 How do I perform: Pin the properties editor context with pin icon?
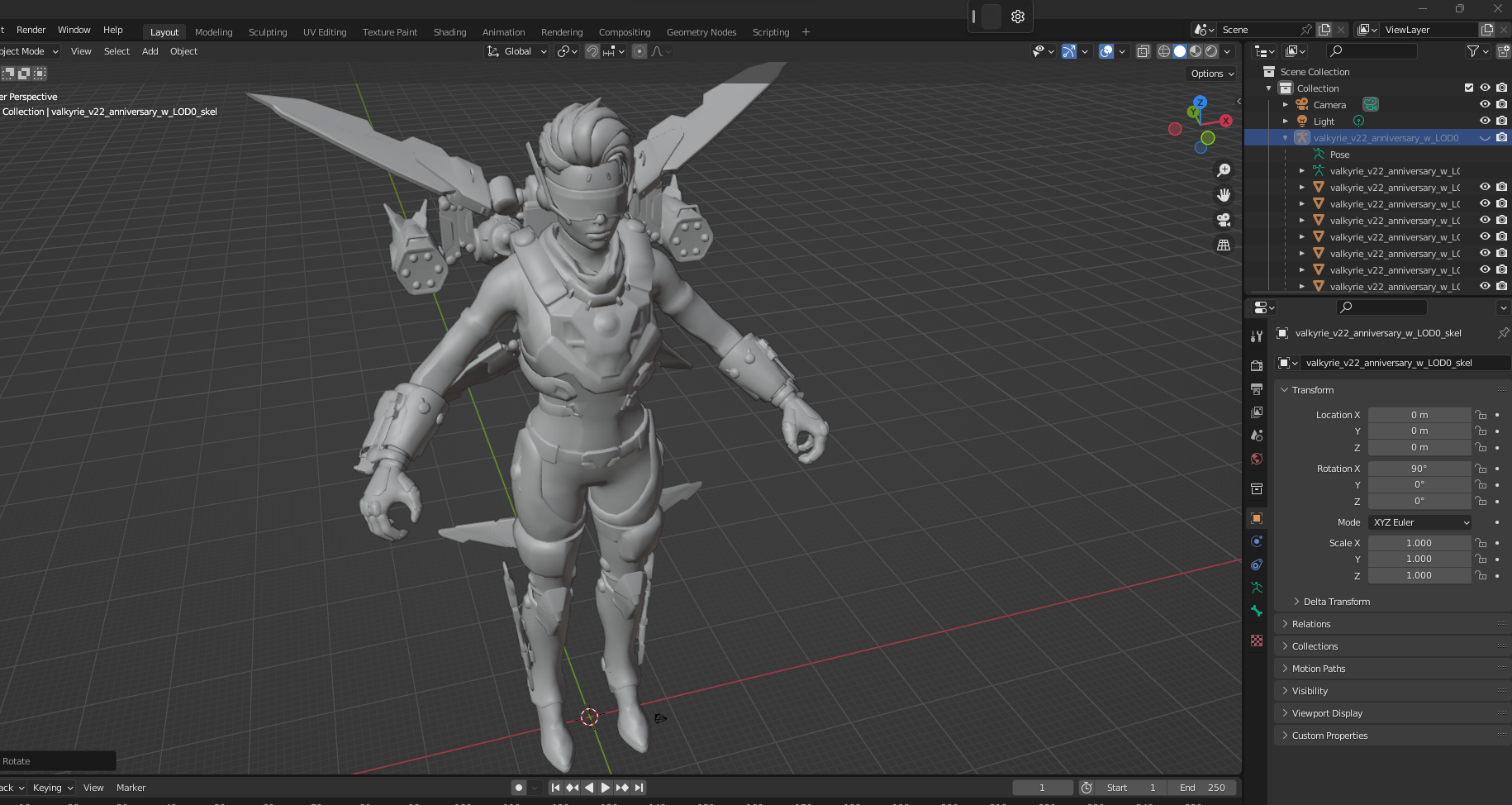point(1503,333)
